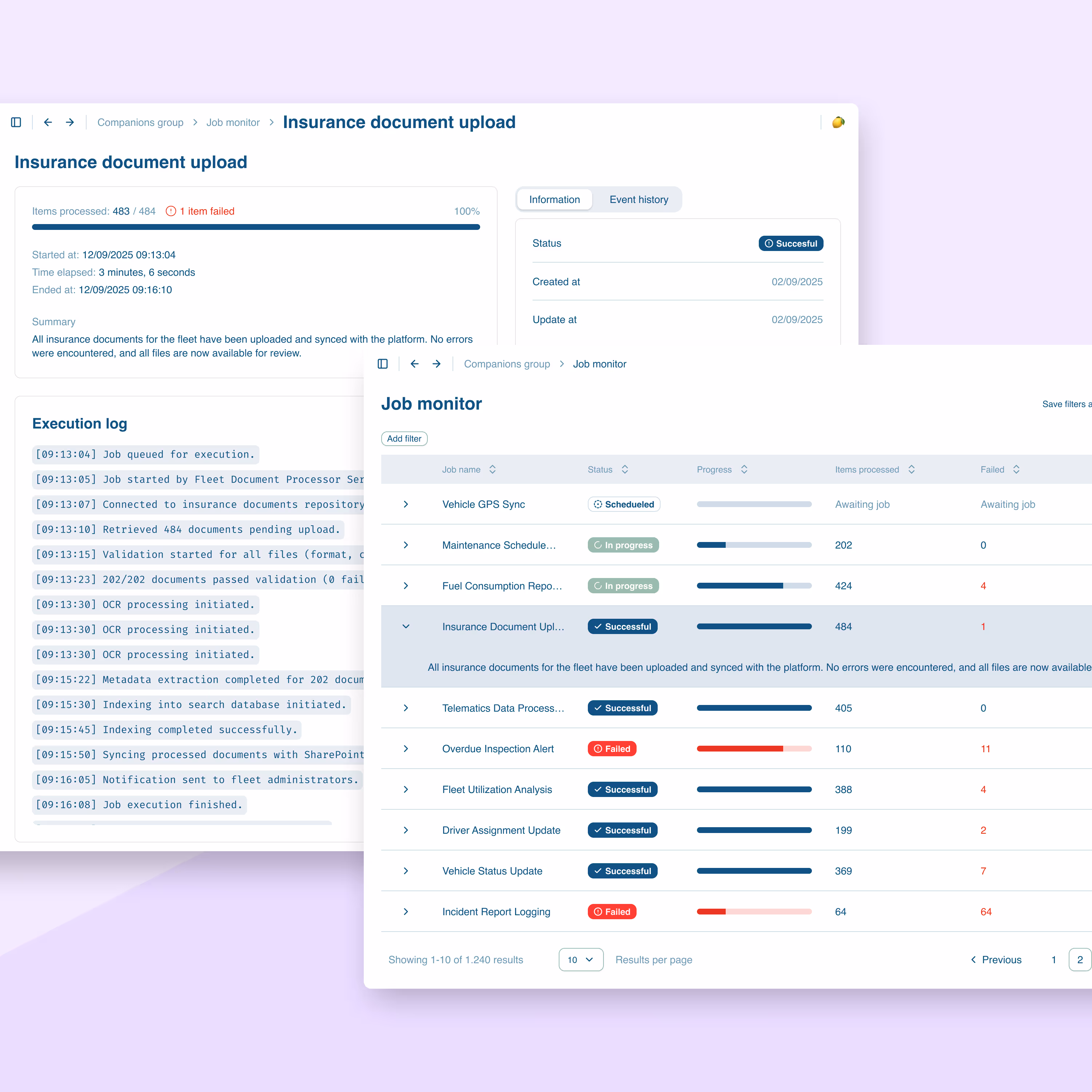Open the results per page dropdown
The width and height of the screenshot is (1092, 1092).
(581, 960)
